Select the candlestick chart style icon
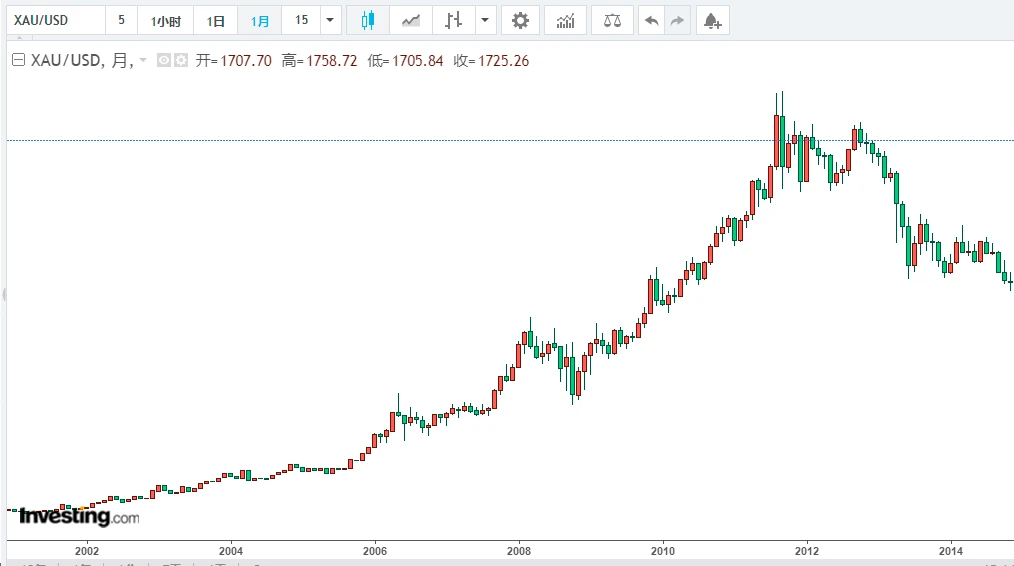1014x566 pixels. (x=367, y=20)
